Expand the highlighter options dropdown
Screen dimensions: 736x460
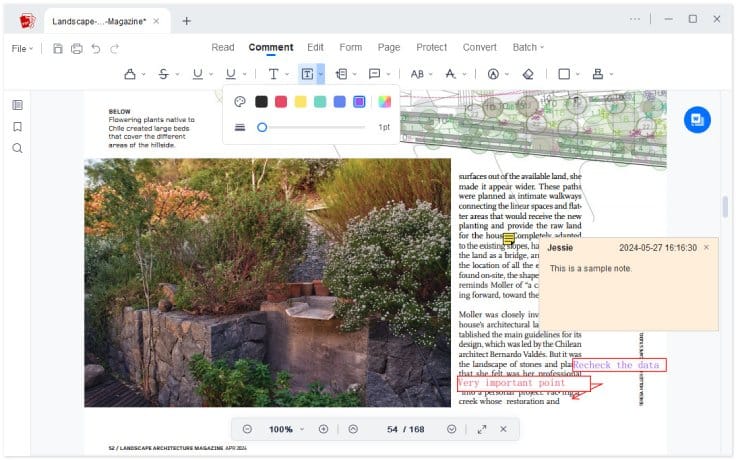pos(144,74)
